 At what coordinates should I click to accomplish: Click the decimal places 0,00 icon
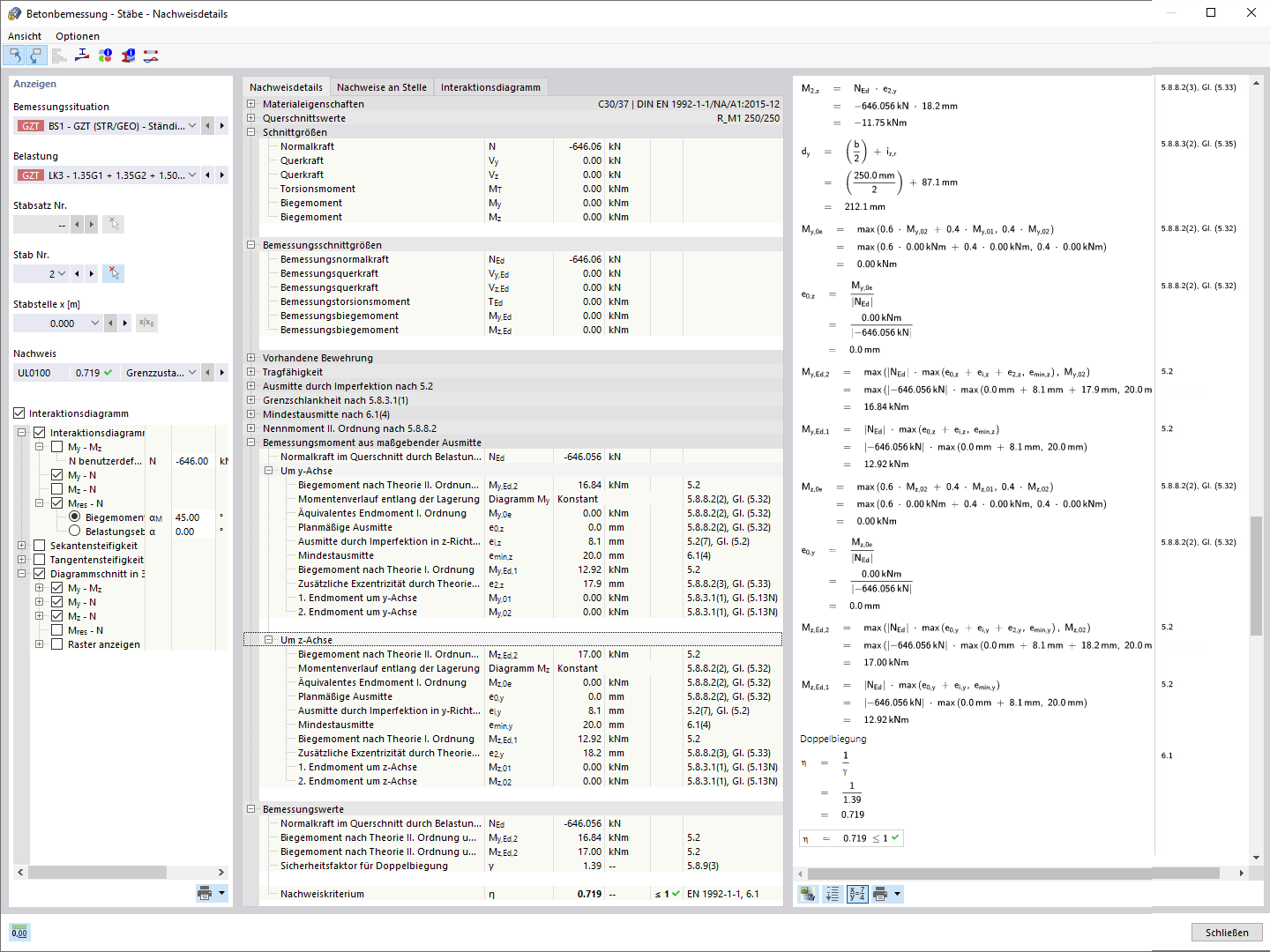point(19,932)
